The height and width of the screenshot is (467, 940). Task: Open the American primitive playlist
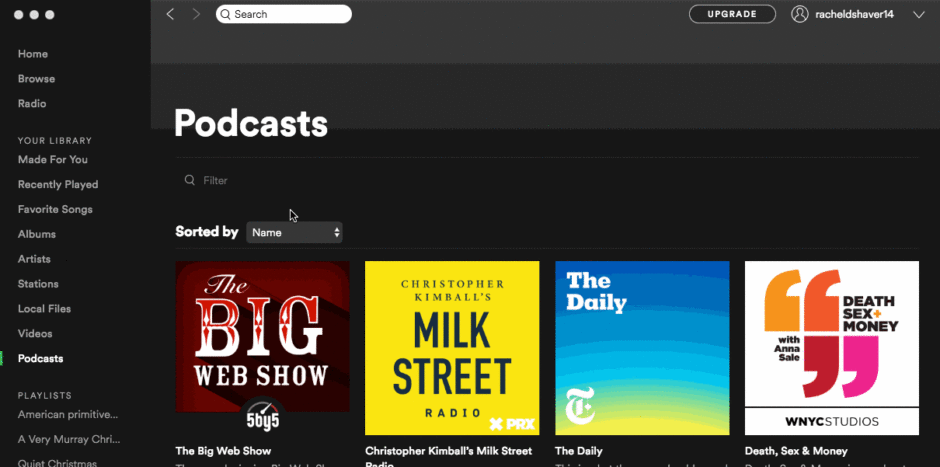[68, 415]
